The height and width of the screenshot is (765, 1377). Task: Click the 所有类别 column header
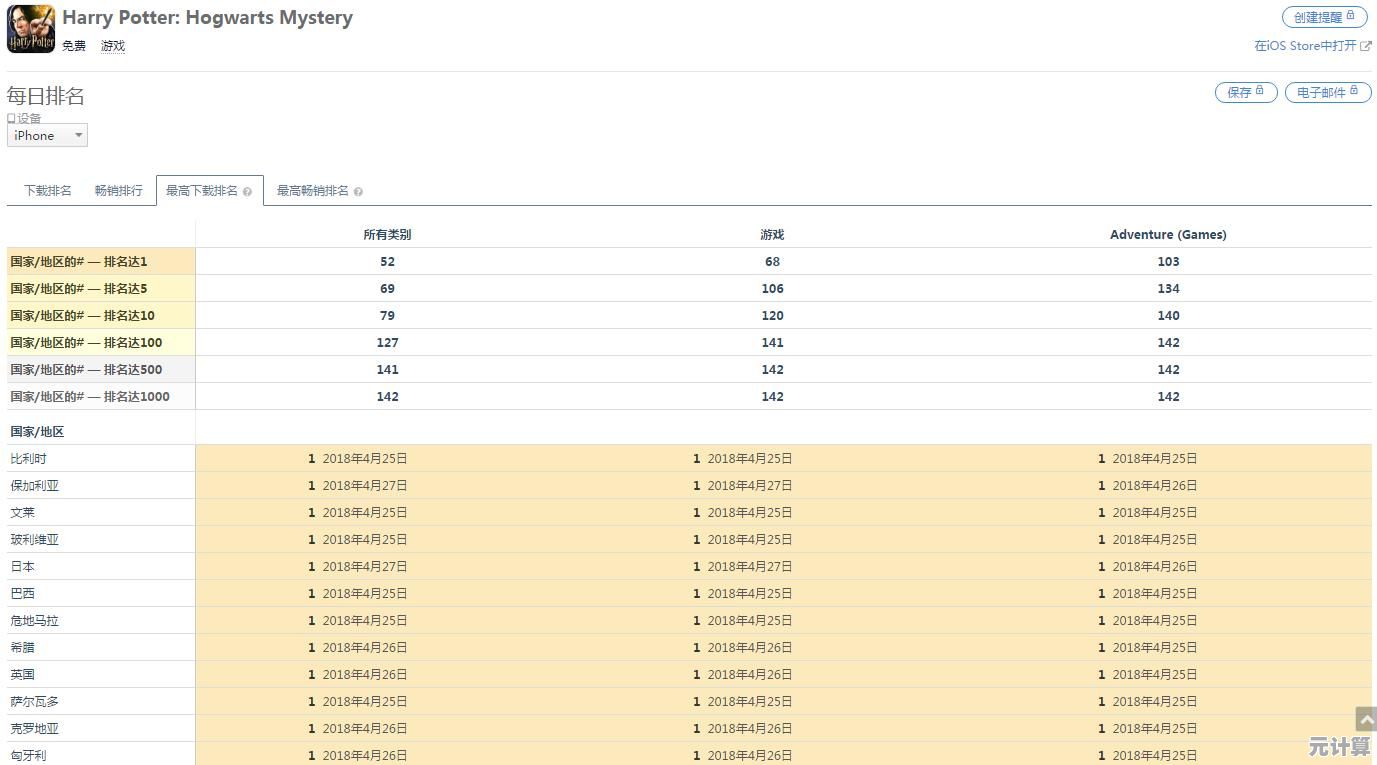click(x=387, y=235)
